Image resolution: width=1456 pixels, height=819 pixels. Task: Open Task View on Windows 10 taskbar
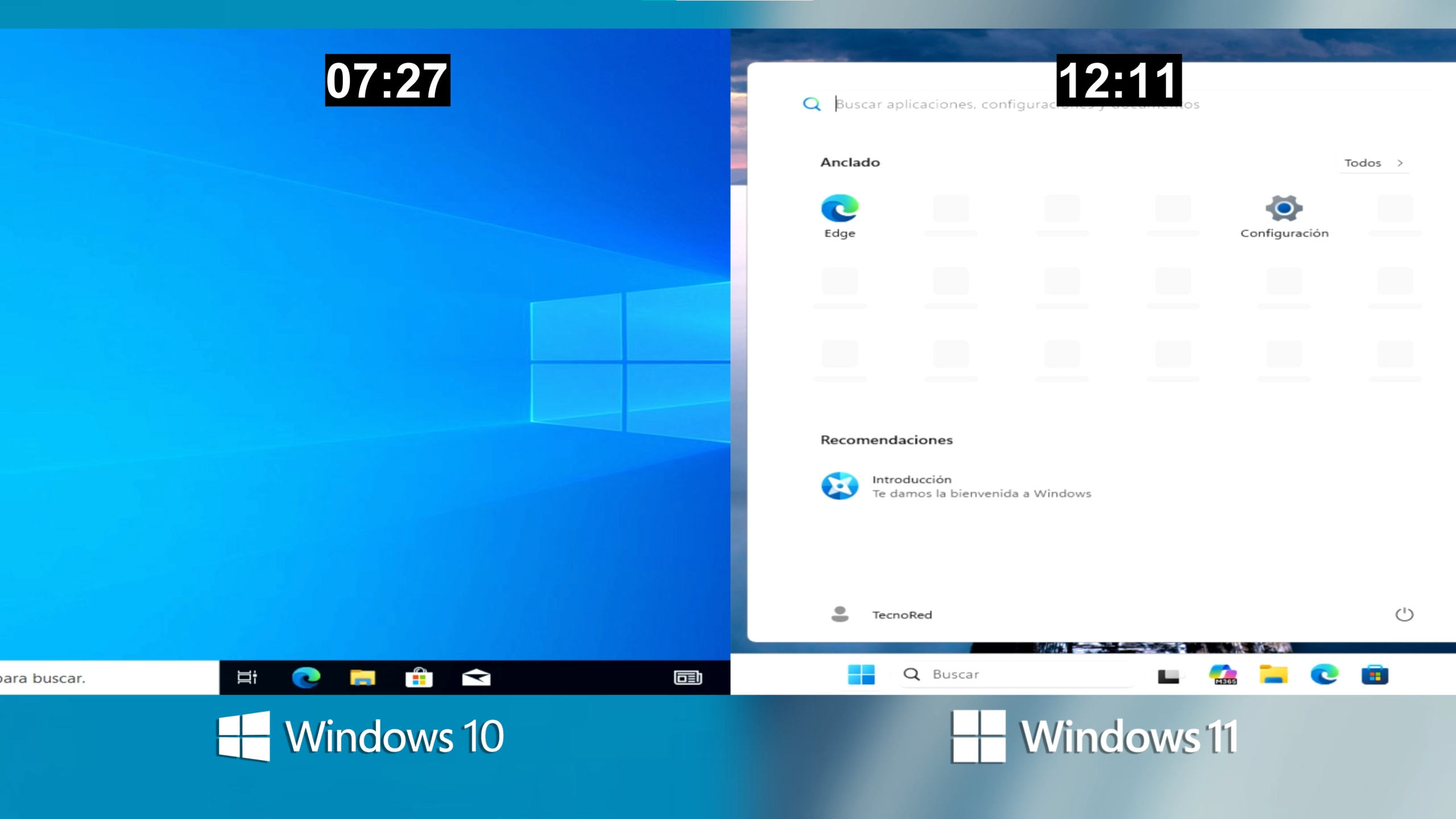pyautogui.click(x=247, y=677)
